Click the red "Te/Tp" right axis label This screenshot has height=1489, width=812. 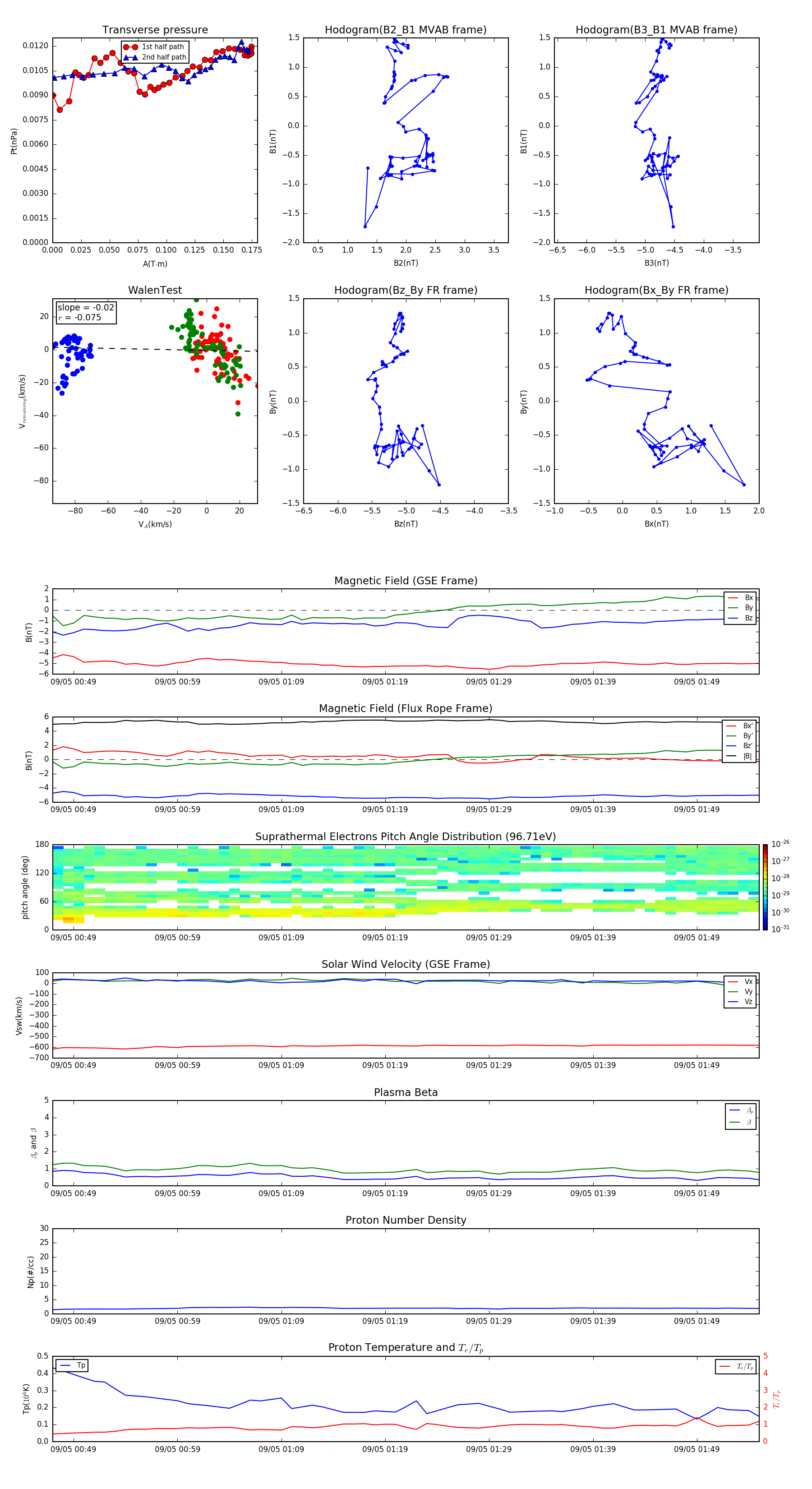click(776, 1399)
